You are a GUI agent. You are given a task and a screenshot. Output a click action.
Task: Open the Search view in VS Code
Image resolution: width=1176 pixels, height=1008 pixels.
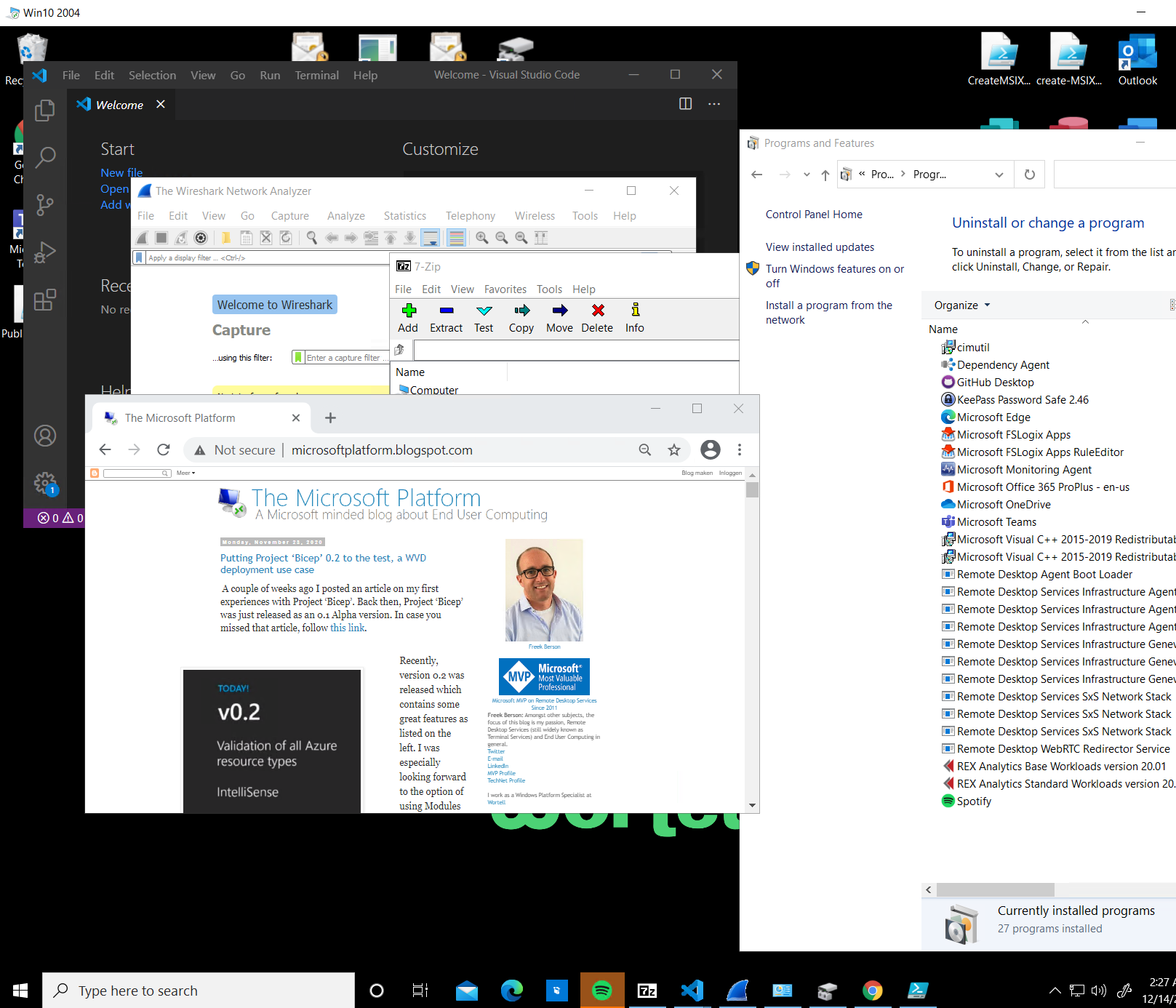(45, 157)
